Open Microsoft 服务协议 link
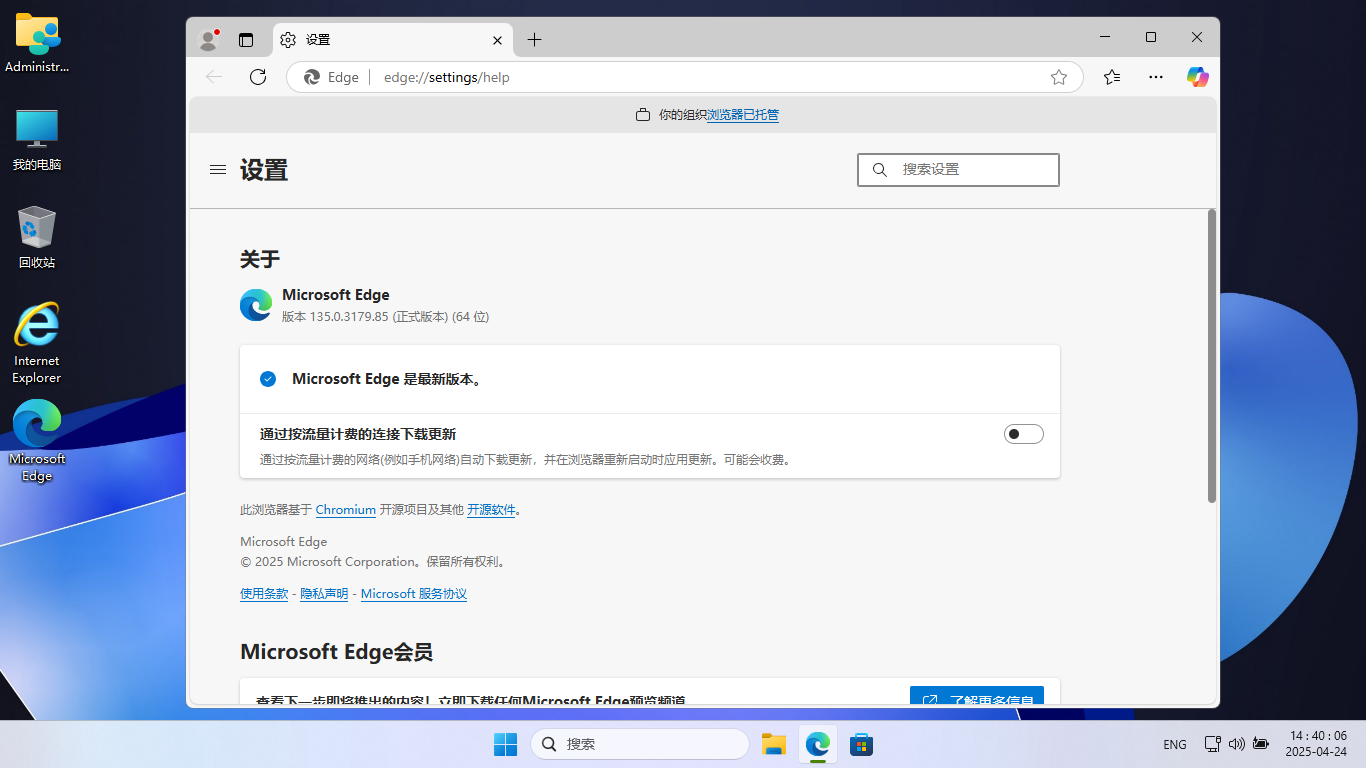The width and height of the screenshot is (1366, 768). point(414,594)
